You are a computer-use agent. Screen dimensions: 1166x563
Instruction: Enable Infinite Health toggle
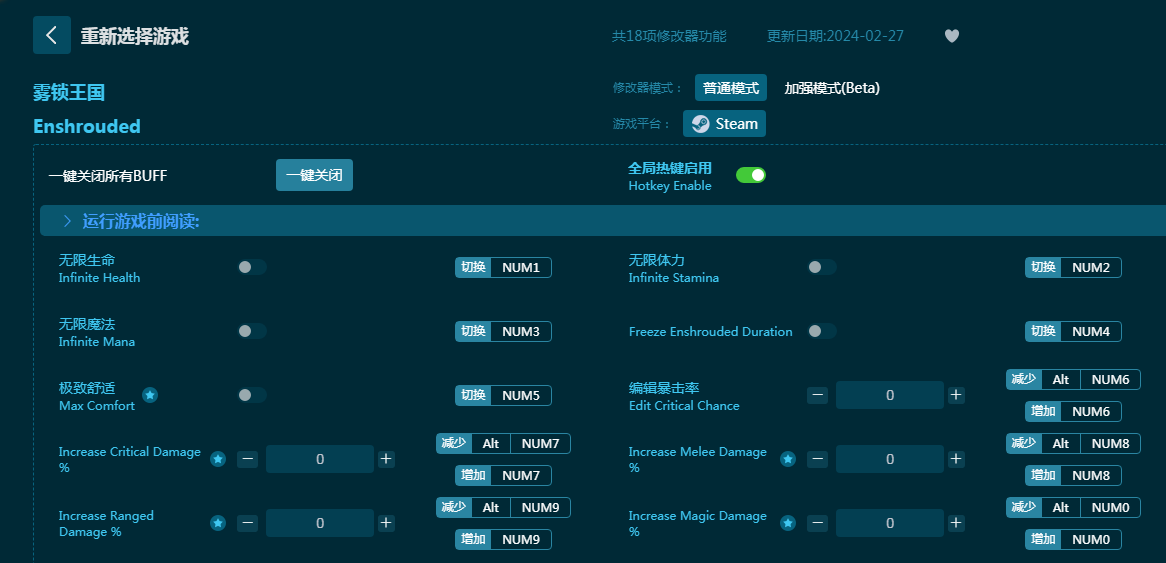click(x=252, y=267)
